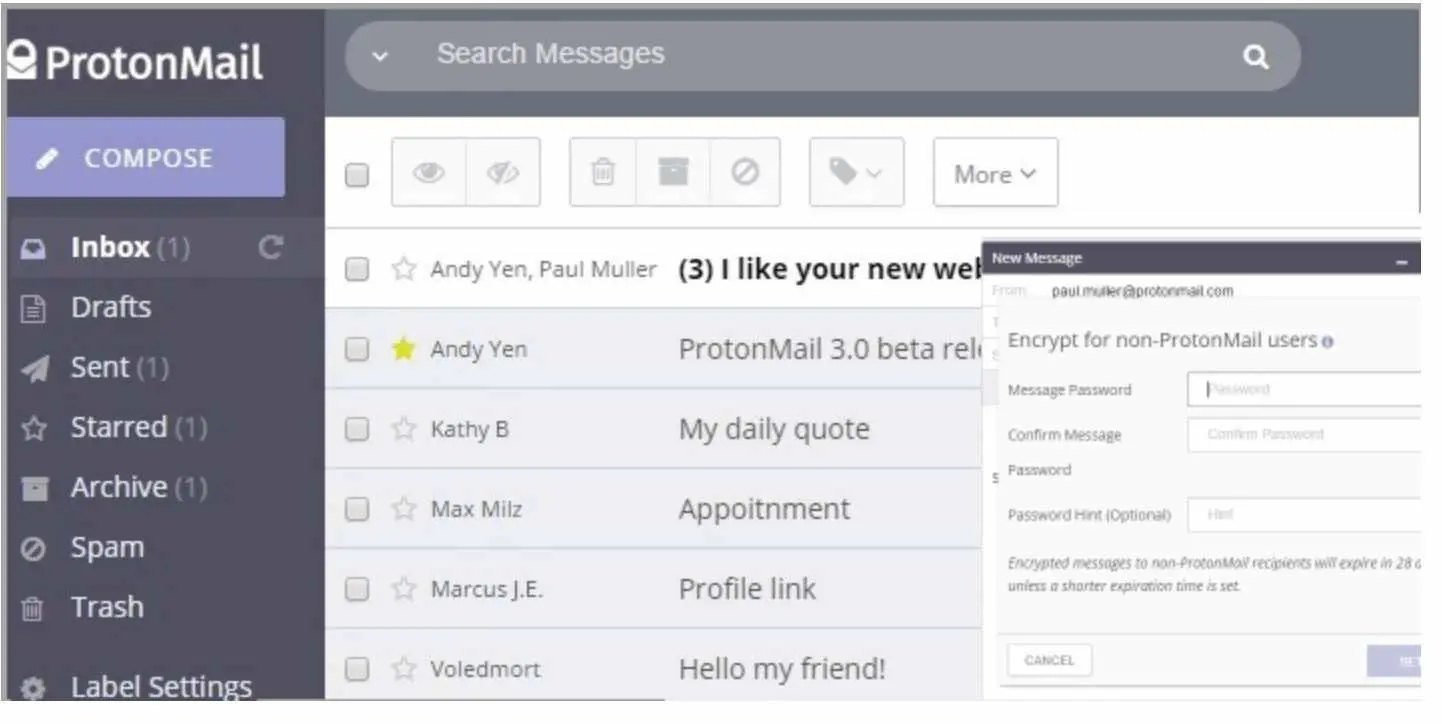Click the Drafts page icon in sidebar

coord(34,309)
